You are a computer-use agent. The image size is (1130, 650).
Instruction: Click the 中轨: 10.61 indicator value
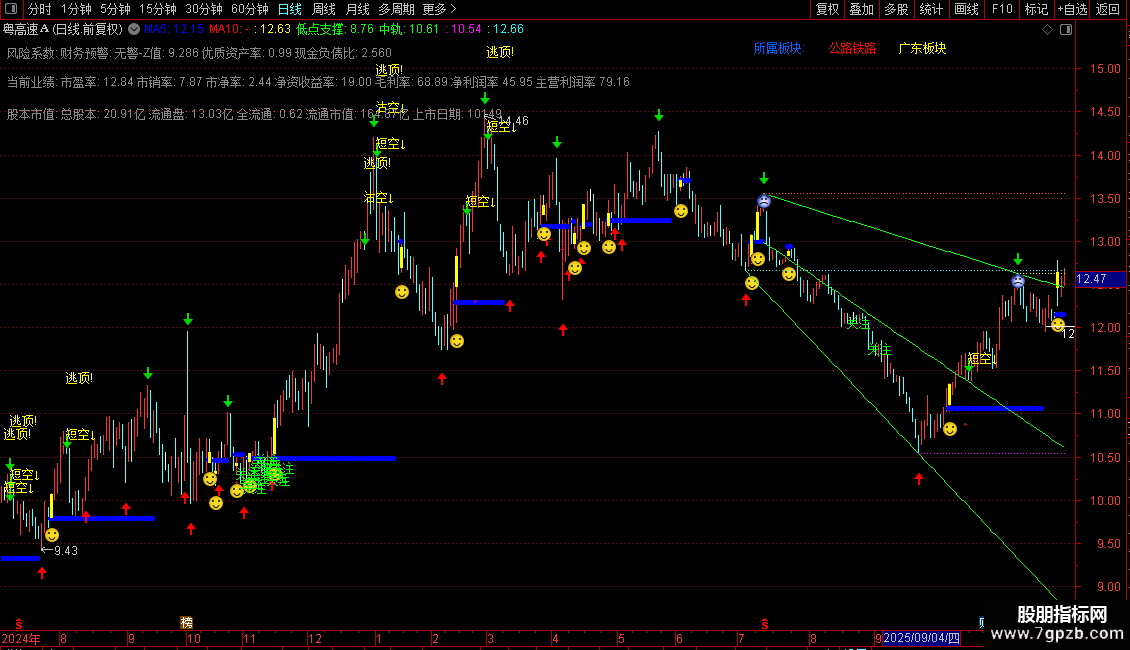point(409,29)
